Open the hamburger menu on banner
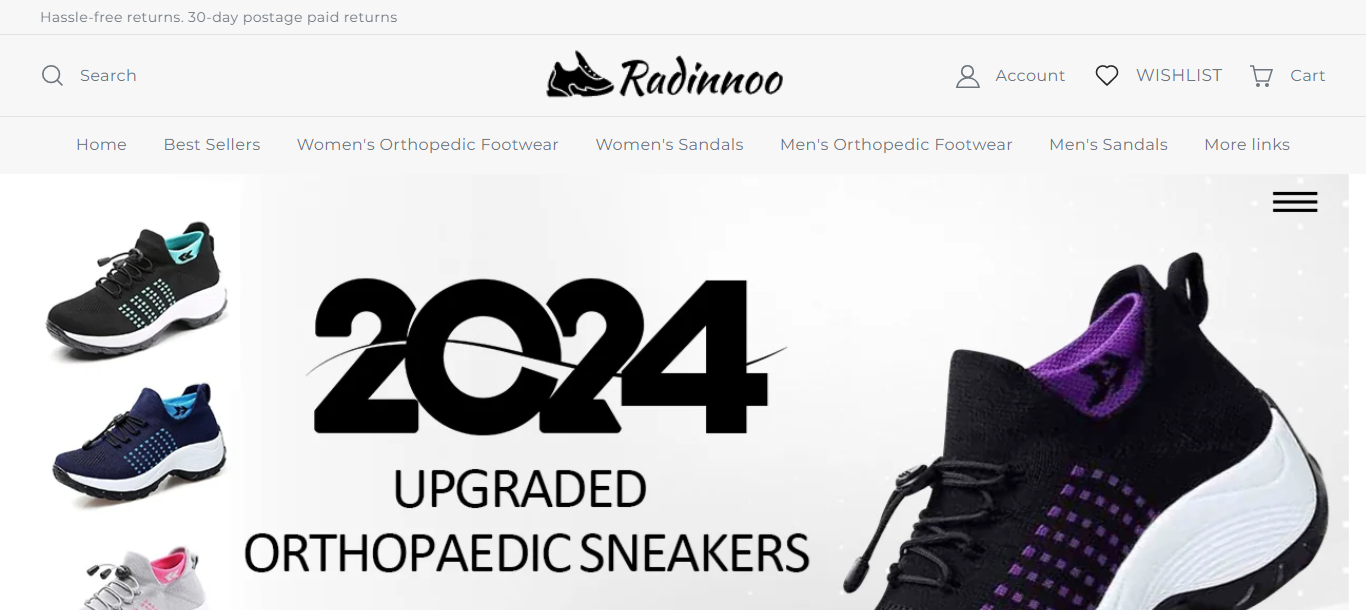Screen dimensions: 1366x610 pyautogui.click(x=1295, y=202)
